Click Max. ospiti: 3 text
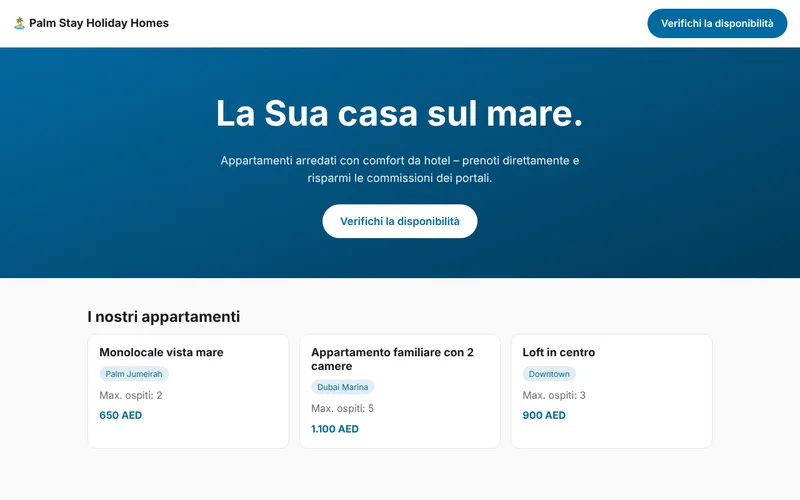Screen dimensions: 800x500 pyautogui.click(x=554, y=395)
